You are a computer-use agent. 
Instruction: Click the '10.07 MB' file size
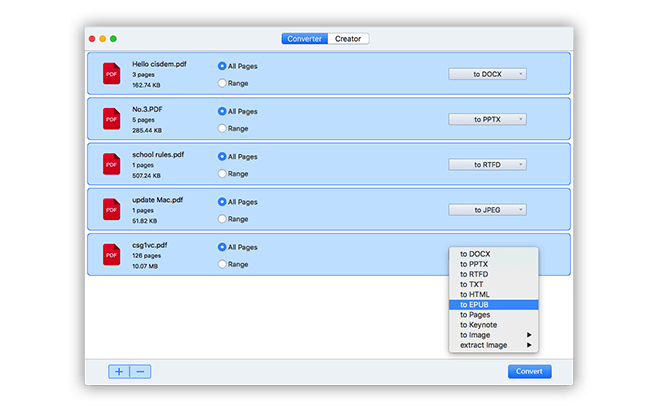point(145,266)
